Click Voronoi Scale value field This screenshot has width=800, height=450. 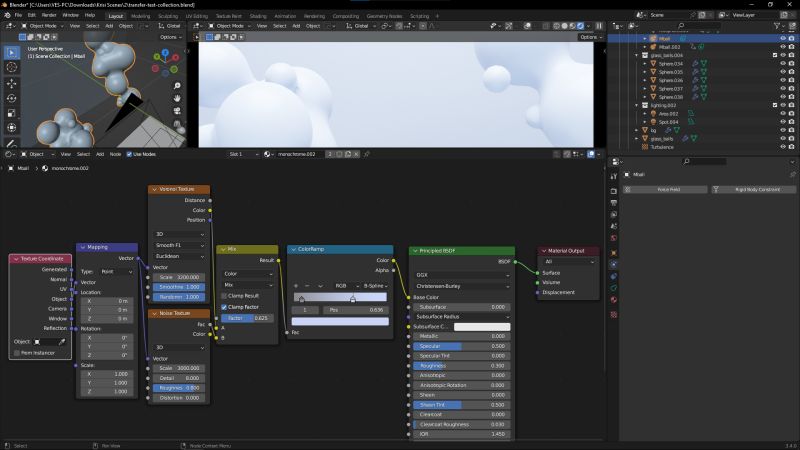(179, 277)
